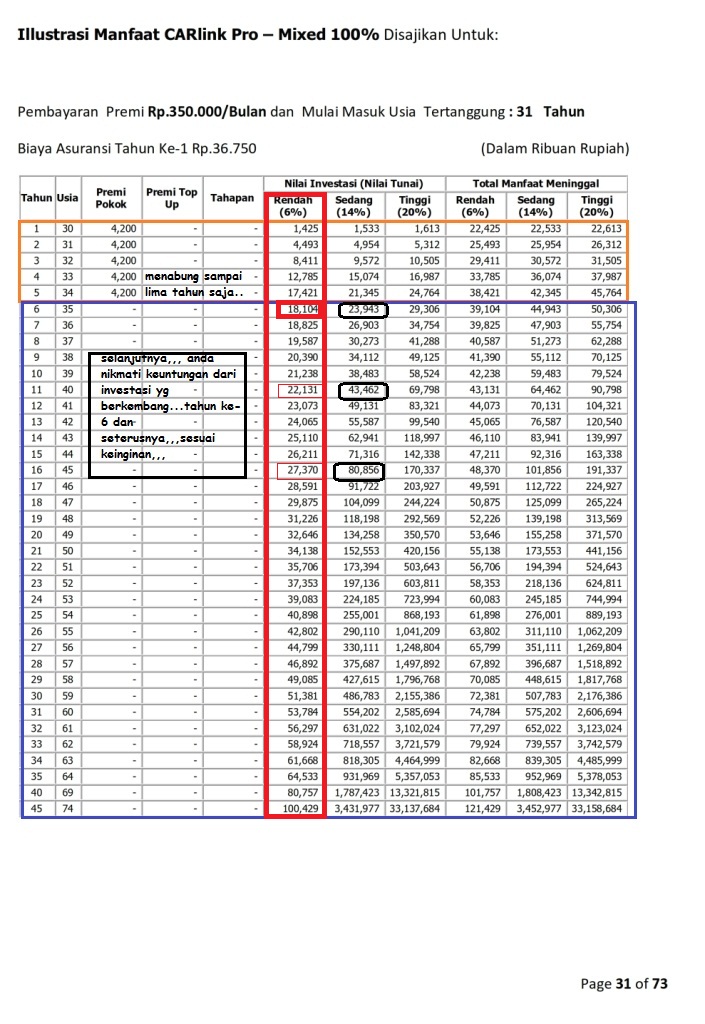Screen dimensions: 705x1024
Task: Click value 3,431,977 in year 45 row
Action: tap(357, 808)
